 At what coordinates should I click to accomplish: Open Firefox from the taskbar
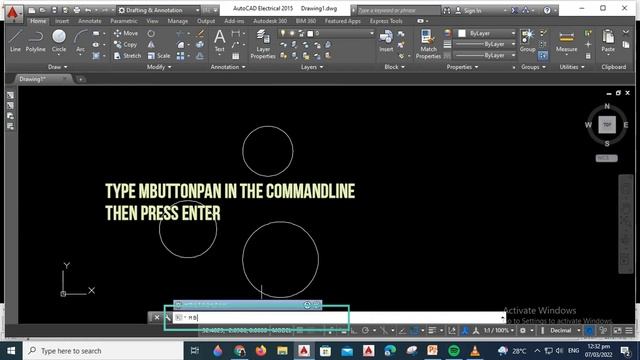(261, 351)
